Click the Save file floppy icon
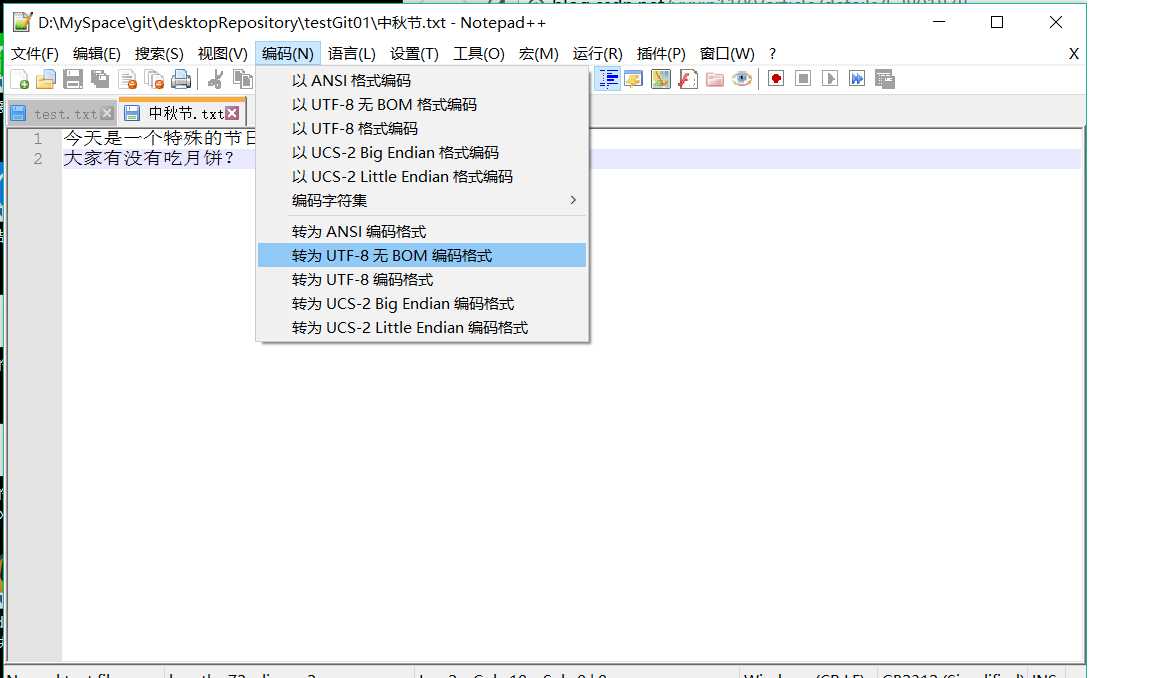1152x678 pixels. pos(73,79)
